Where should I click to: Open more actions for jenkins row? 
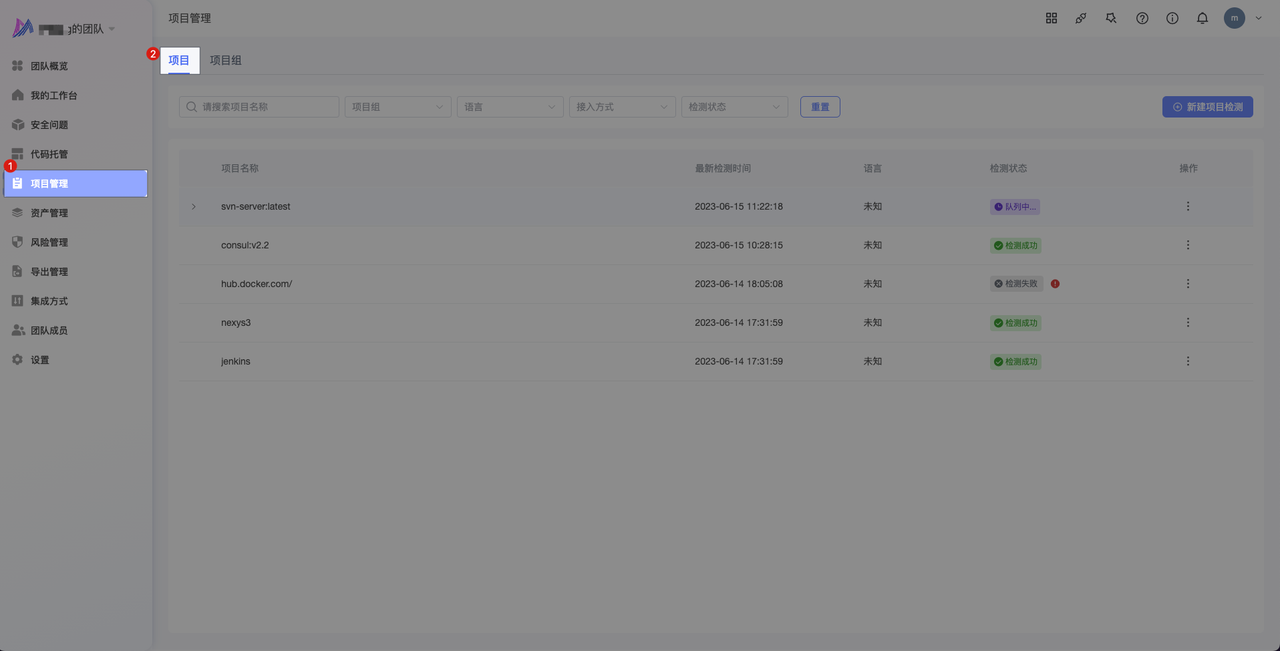pyautogui.click(x=1188, y=361)
